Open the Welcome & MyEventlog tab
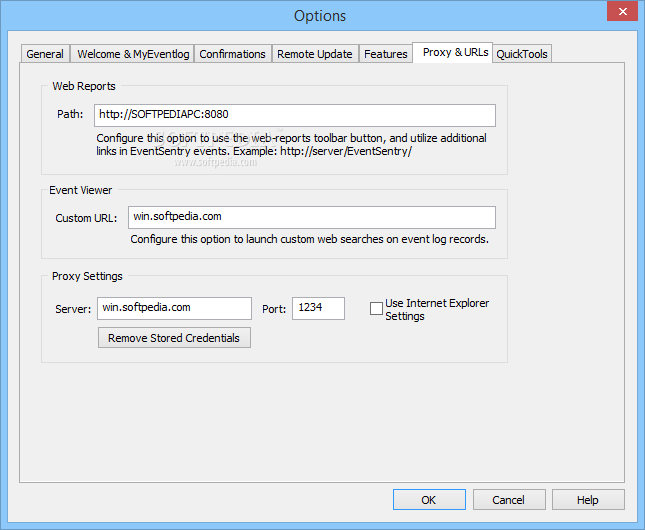This screenshot has width=645, height=530. 132,54
